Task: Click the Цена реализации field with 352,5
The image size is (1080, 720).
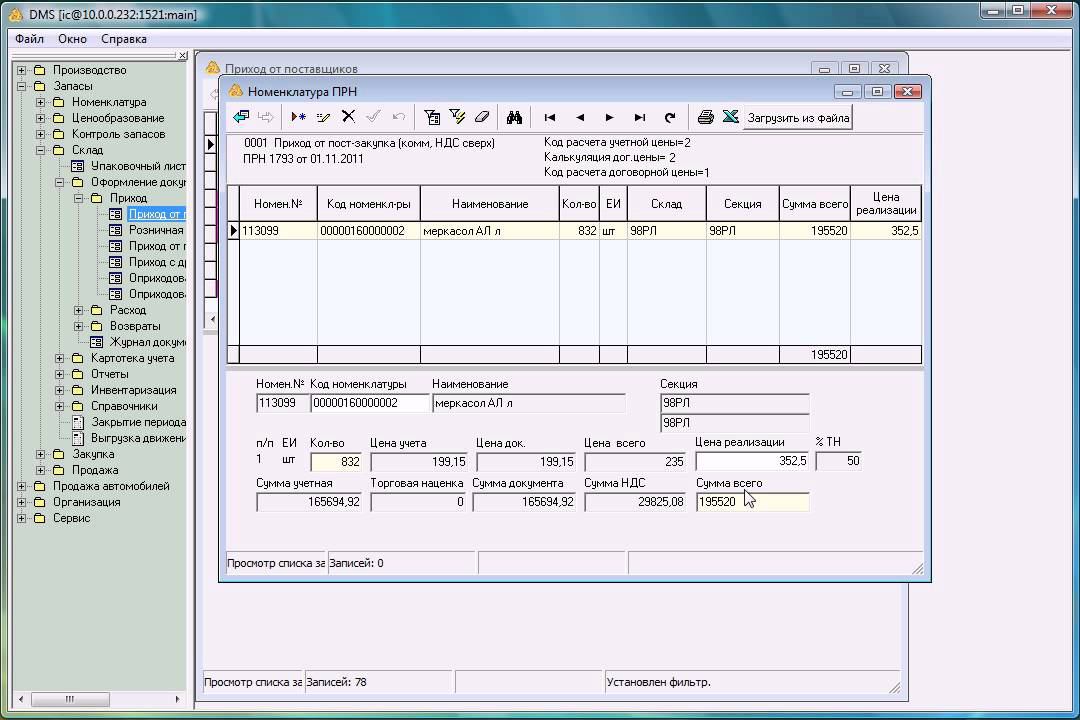Action: (x=752, y=461)
